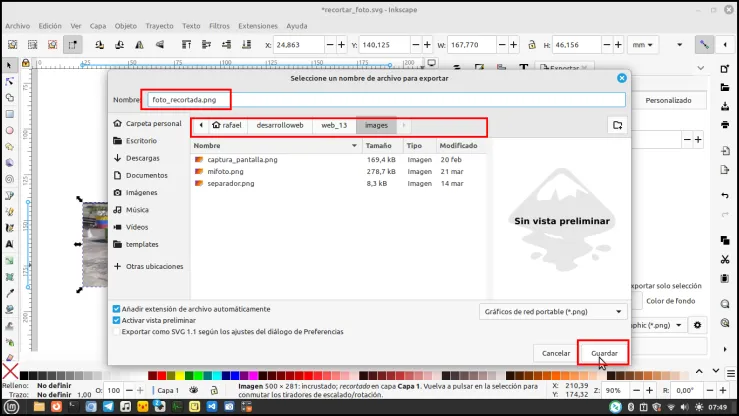This screenshot has width=739, height=416.
Task: Click Select all in all layers icon
Action: 33,45
